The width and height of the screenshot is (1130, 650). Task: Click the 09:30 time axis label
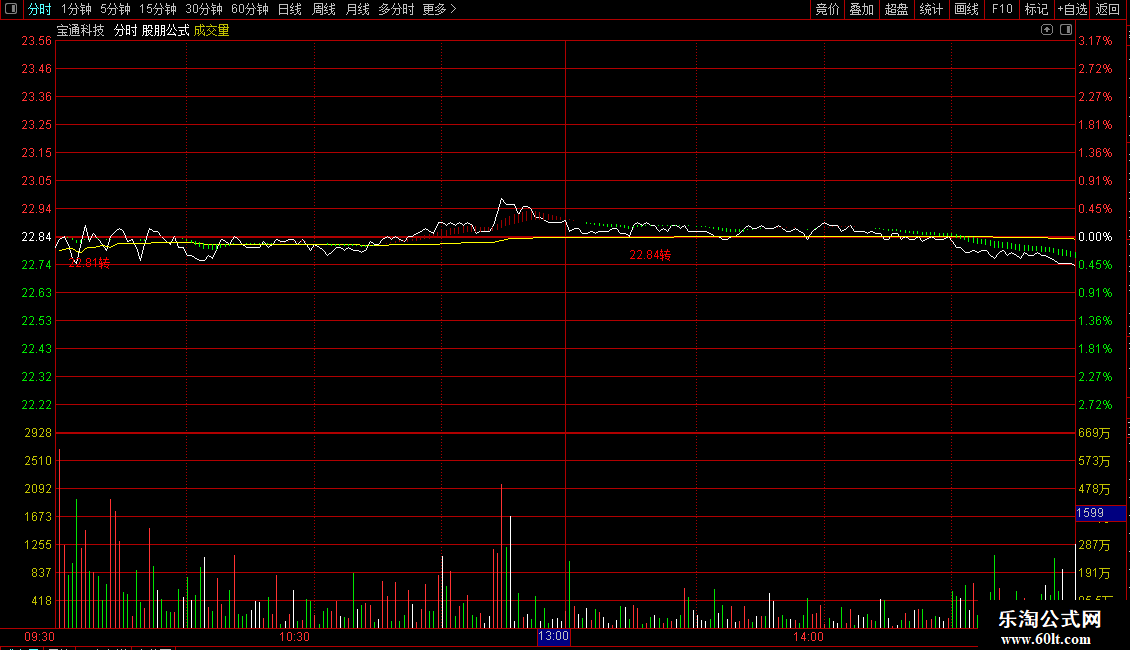click(40, 636)
